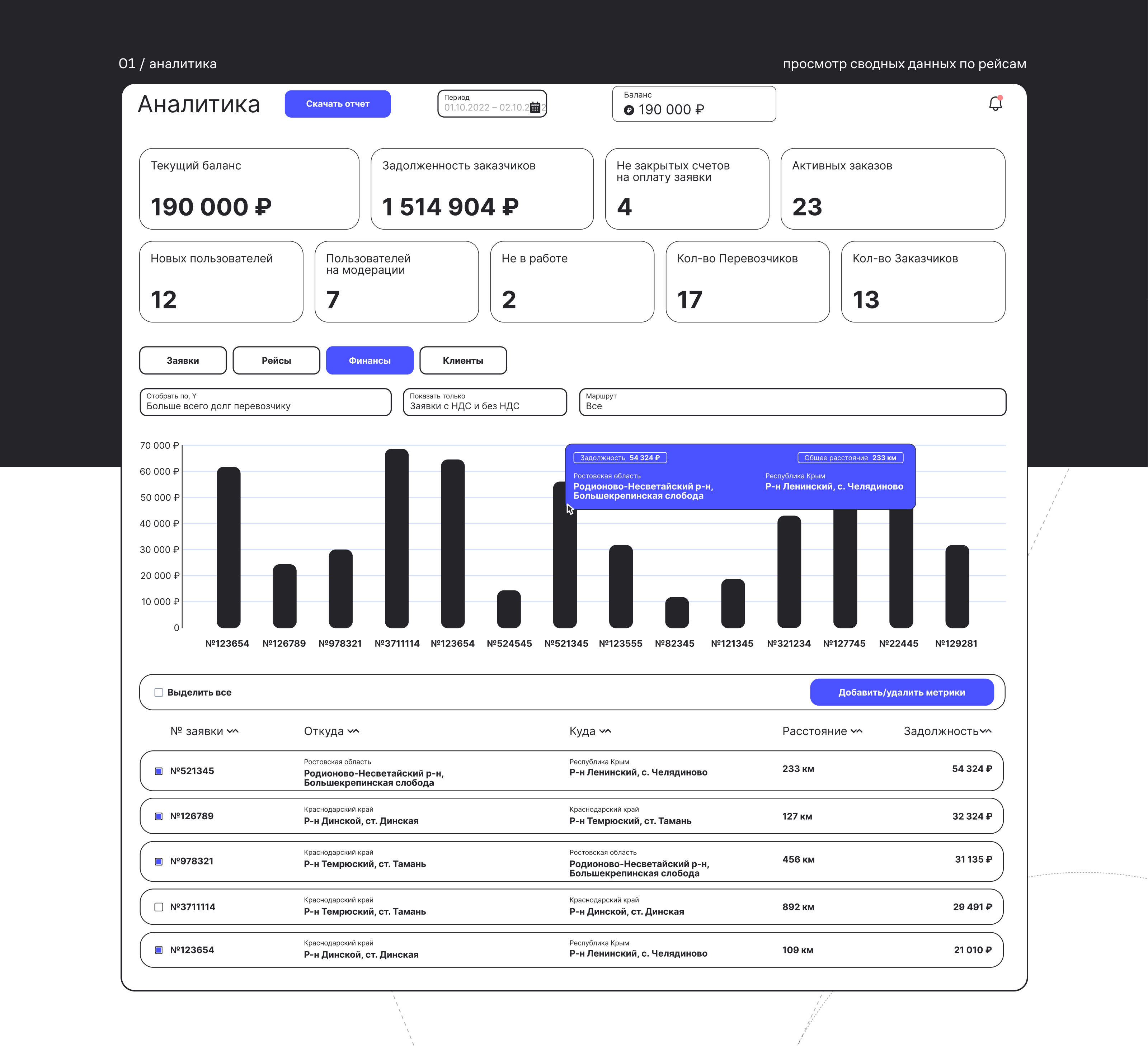Switch to the Клиенты tab
Screen dimensions: 1148x1046
click(463, 361)
